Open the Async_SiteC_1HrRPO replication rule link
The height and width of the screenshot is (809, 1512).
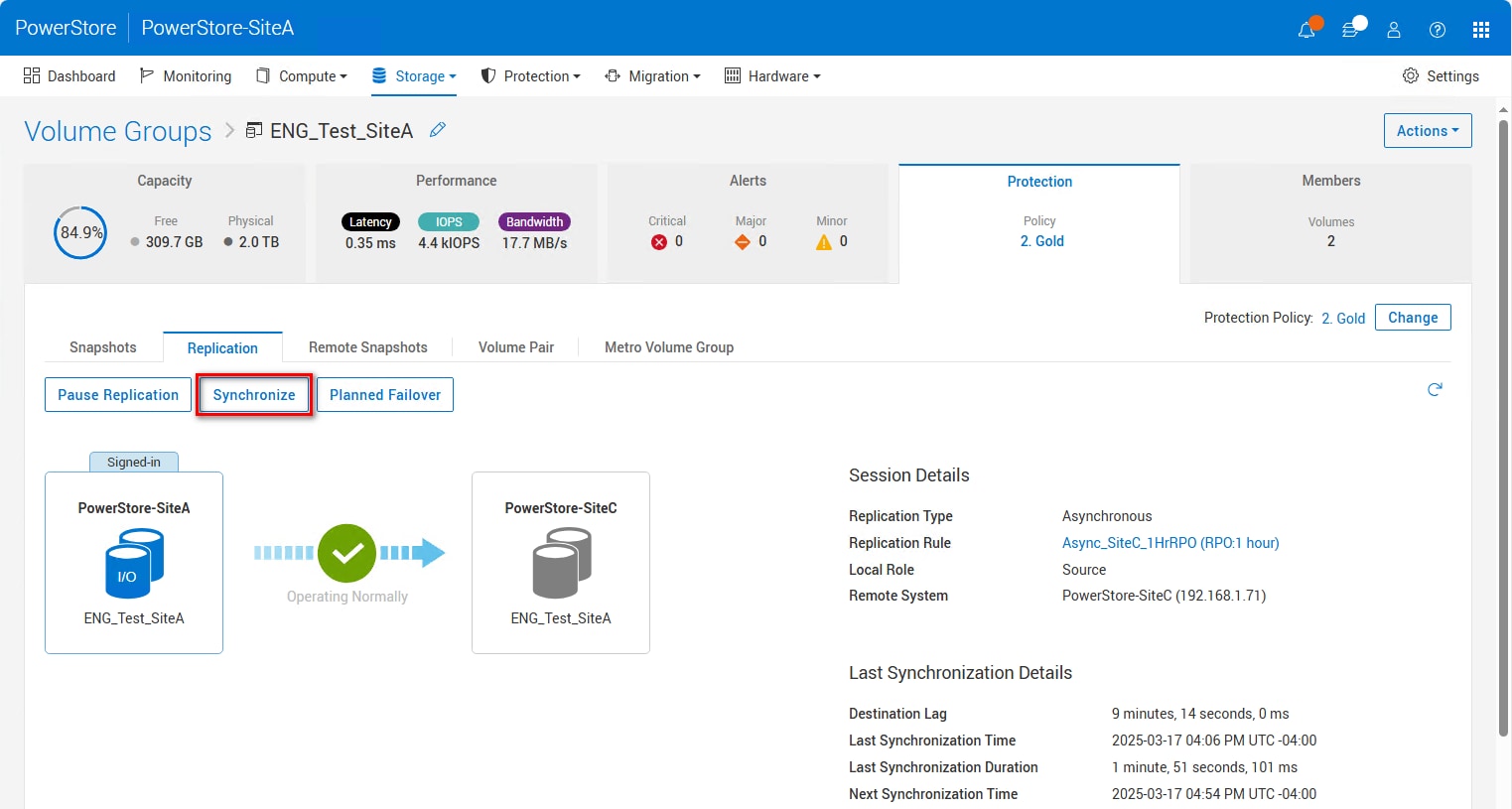[x=1170, y=543]
